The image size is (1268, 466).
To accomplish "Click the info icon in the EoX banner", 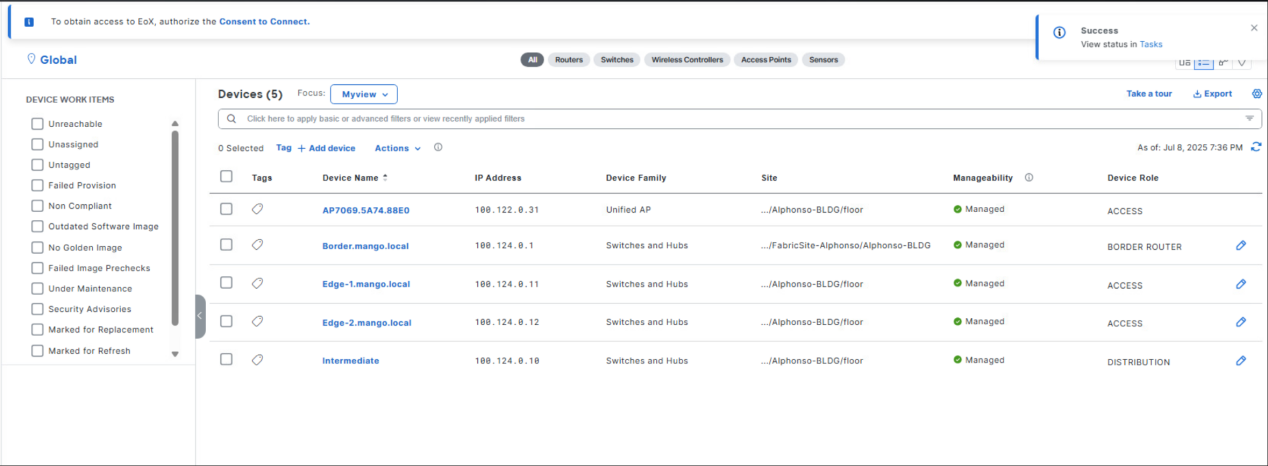I will [x=29, y=21].
